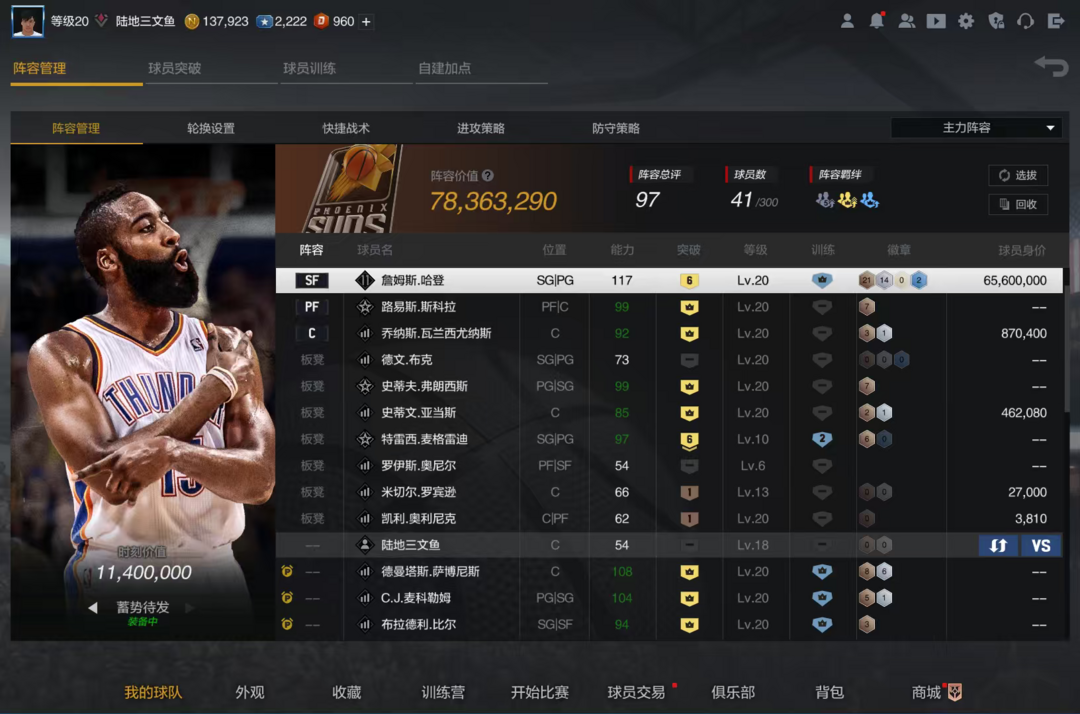Open the lineup bonds icons
Image resolution: width=1080 pixels, height=714 pixels.
click(x=847, y=200)
